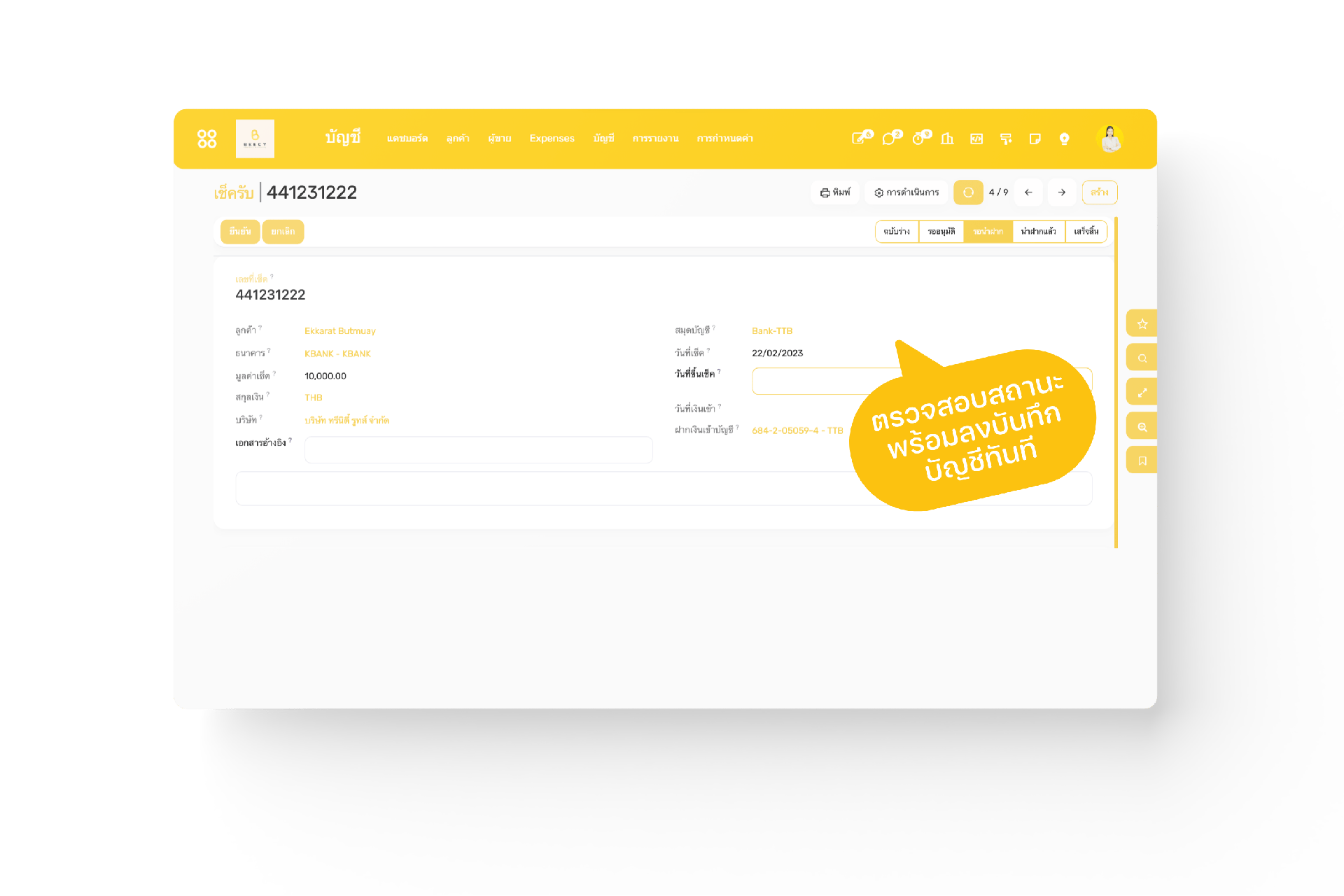Open the user profile avatar

tap(1109, 139)
